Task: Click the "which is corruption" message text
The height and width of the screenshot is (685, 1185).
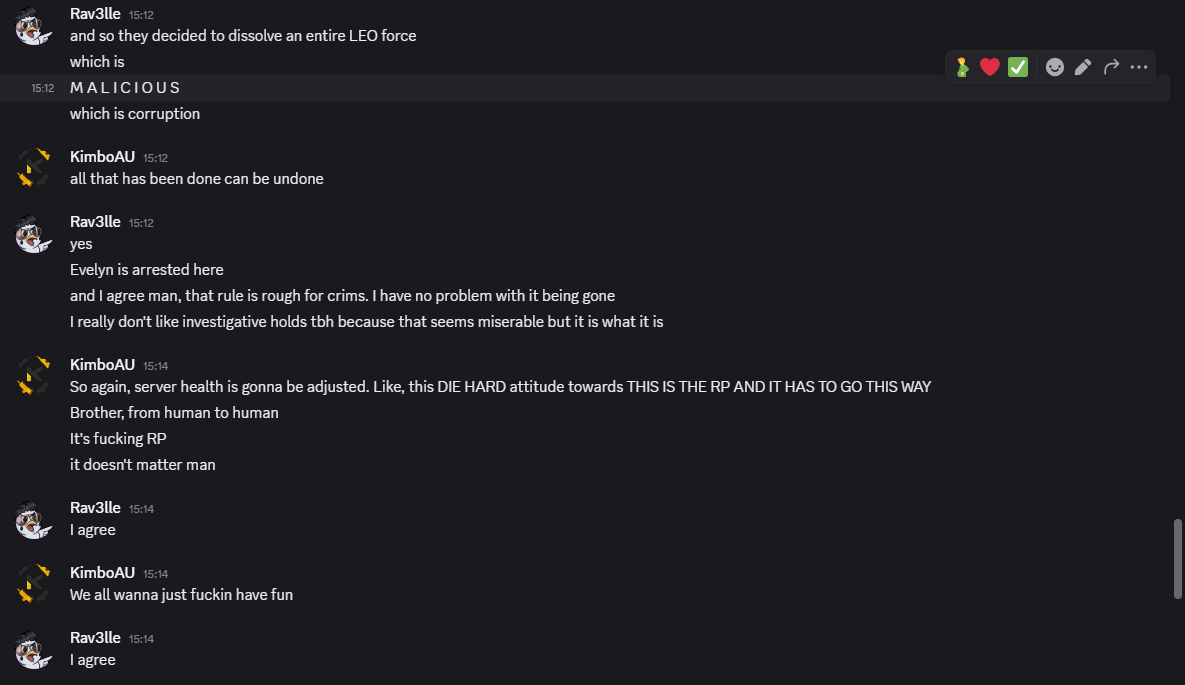Action: pyautogui.click(x=135, y=114)
